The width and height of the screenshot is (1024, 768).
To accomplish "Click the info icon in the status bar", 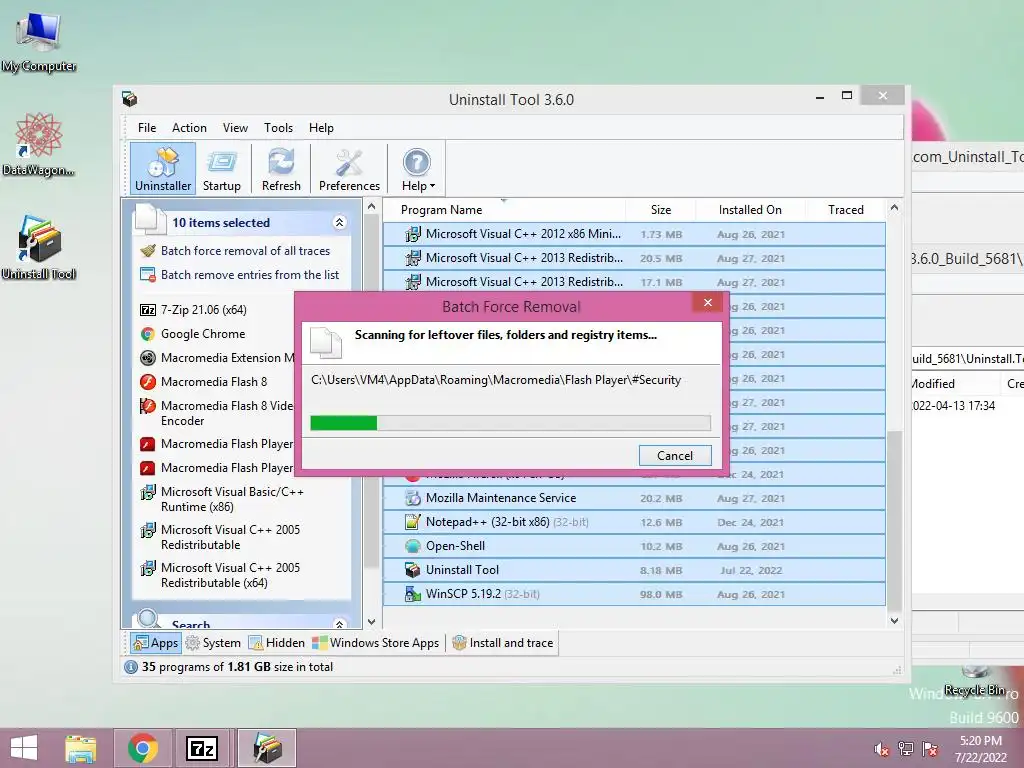I will coord(131,667).
